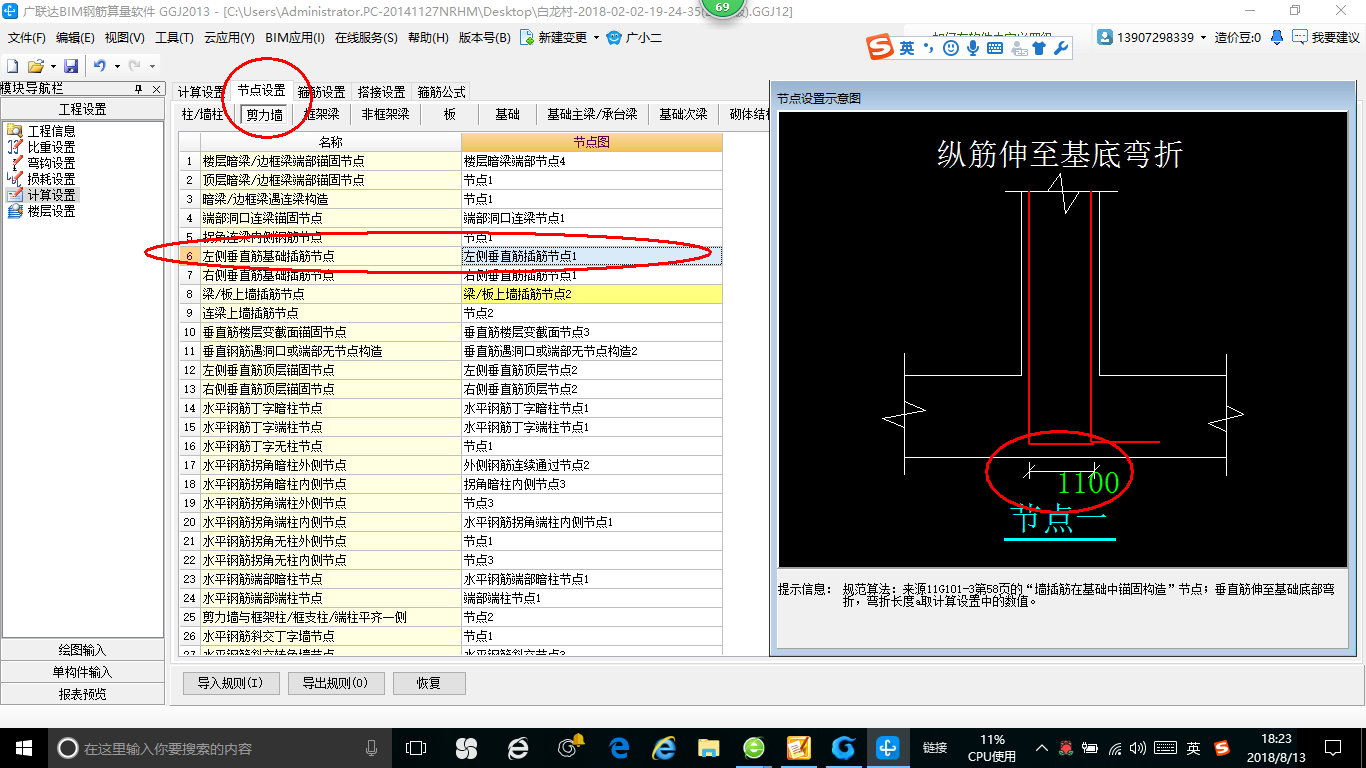Pin the 模块导航栏 panel

[140, 89]
